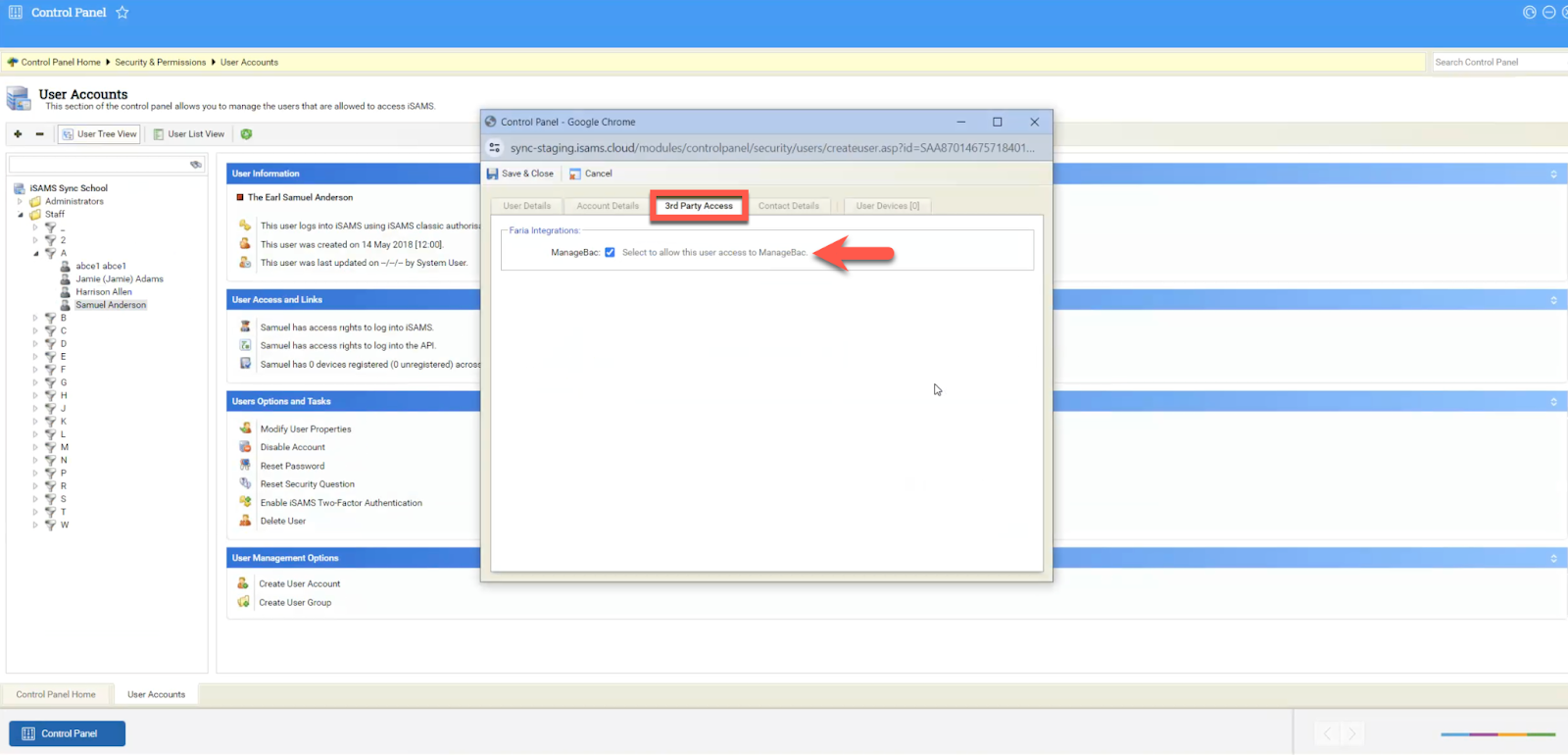Click the Cancel button in dialog
Viewport: 1568px width, 755px height.
[591, 174]
